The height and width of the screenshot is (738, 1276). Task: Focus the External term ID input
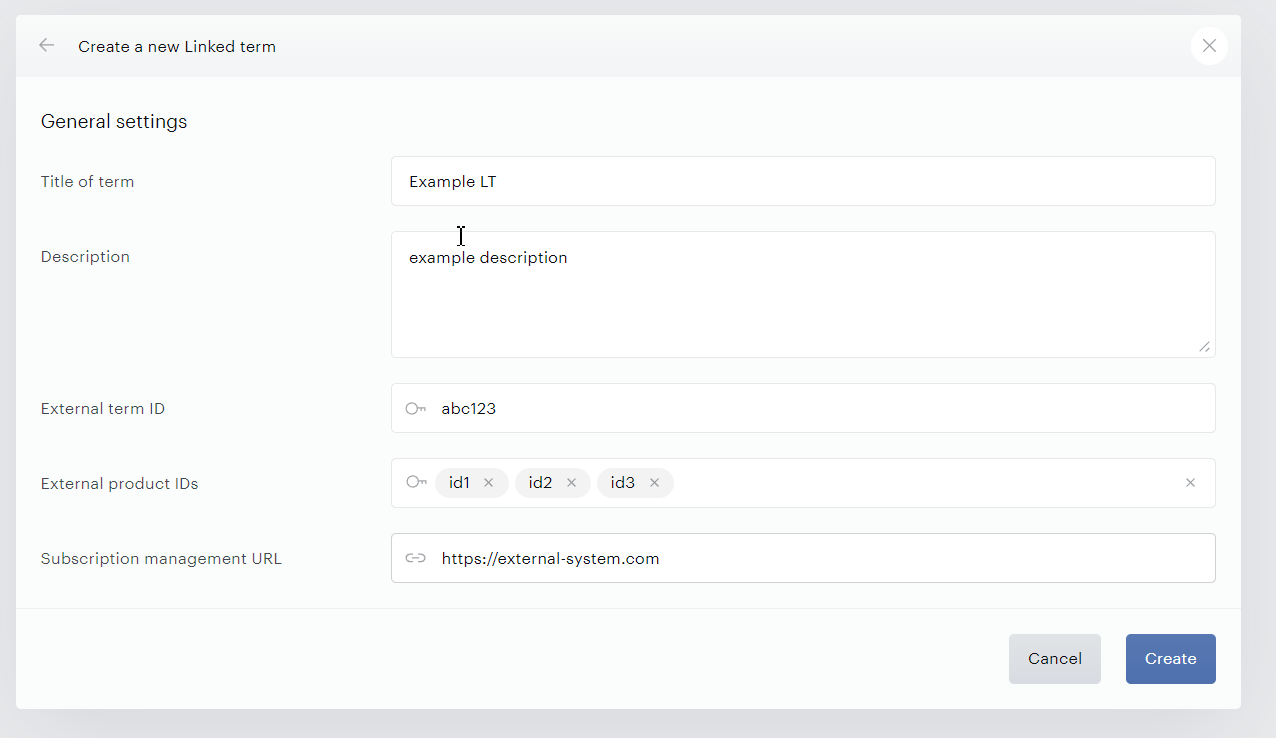point(803,408)
